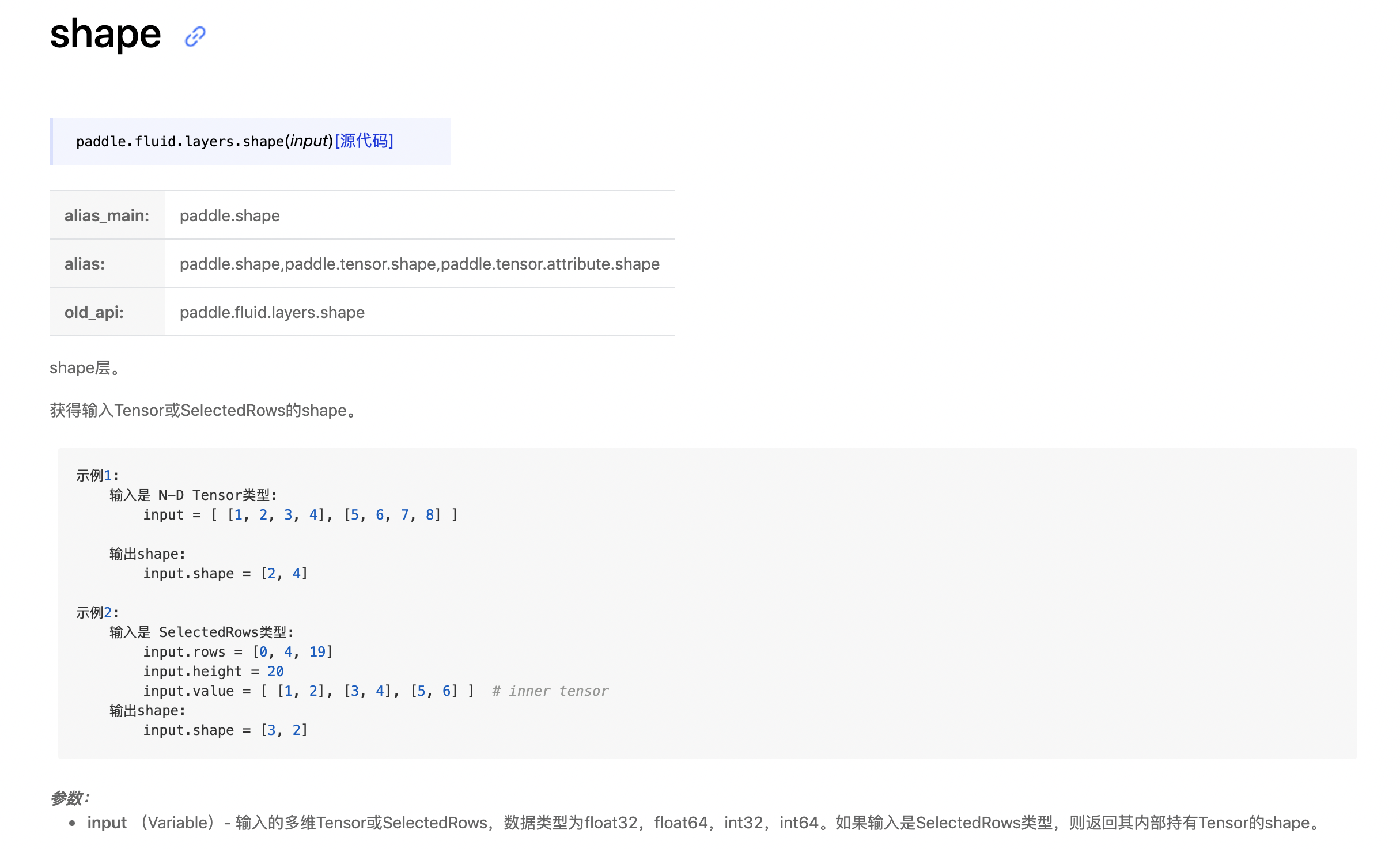Click the alias list of paddle.tensor.shape paths
Screen dimensions: 1400x849
tap(419, 264)
